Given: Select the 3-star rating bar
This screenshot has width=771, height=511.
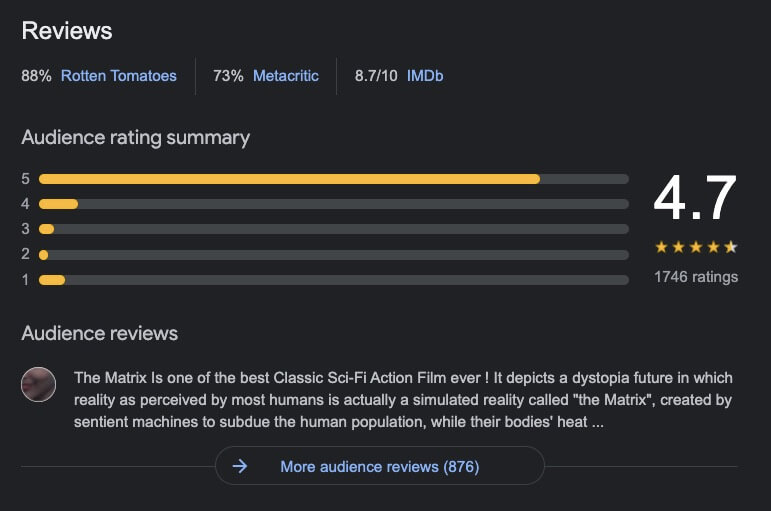Looking at the screenshot, I should coord(334,229).
